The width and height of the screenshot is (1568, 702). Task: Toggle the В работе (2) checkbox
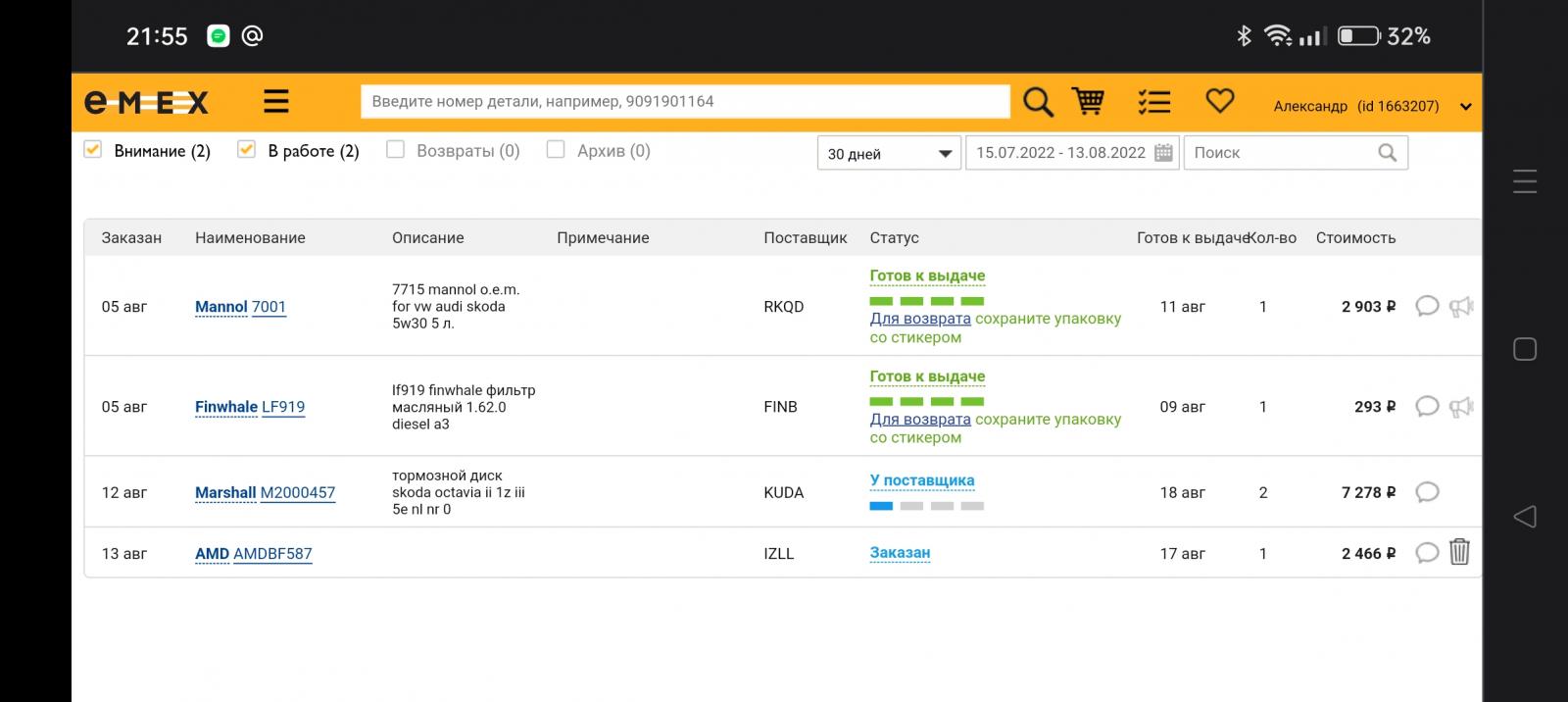pos(247,150)
